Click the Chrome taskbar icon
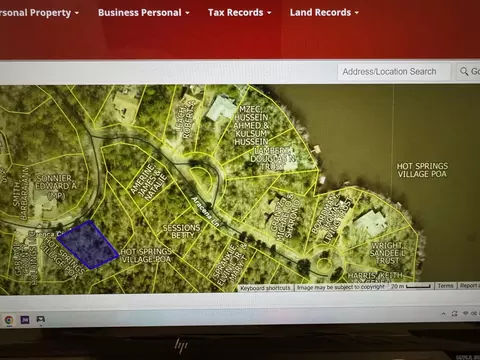 9,320
